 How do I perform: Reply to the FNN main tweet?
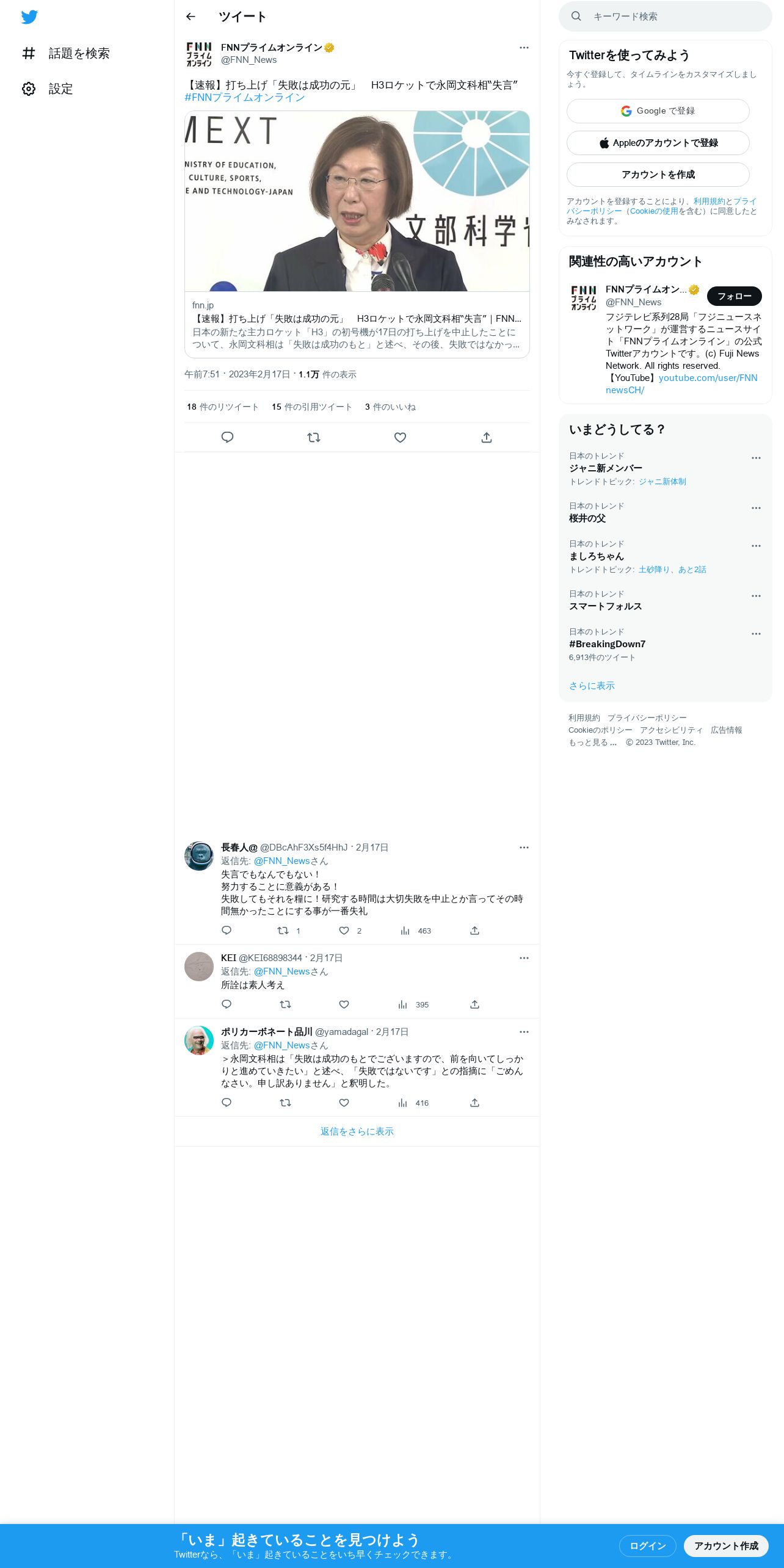[x=227, y=437]
